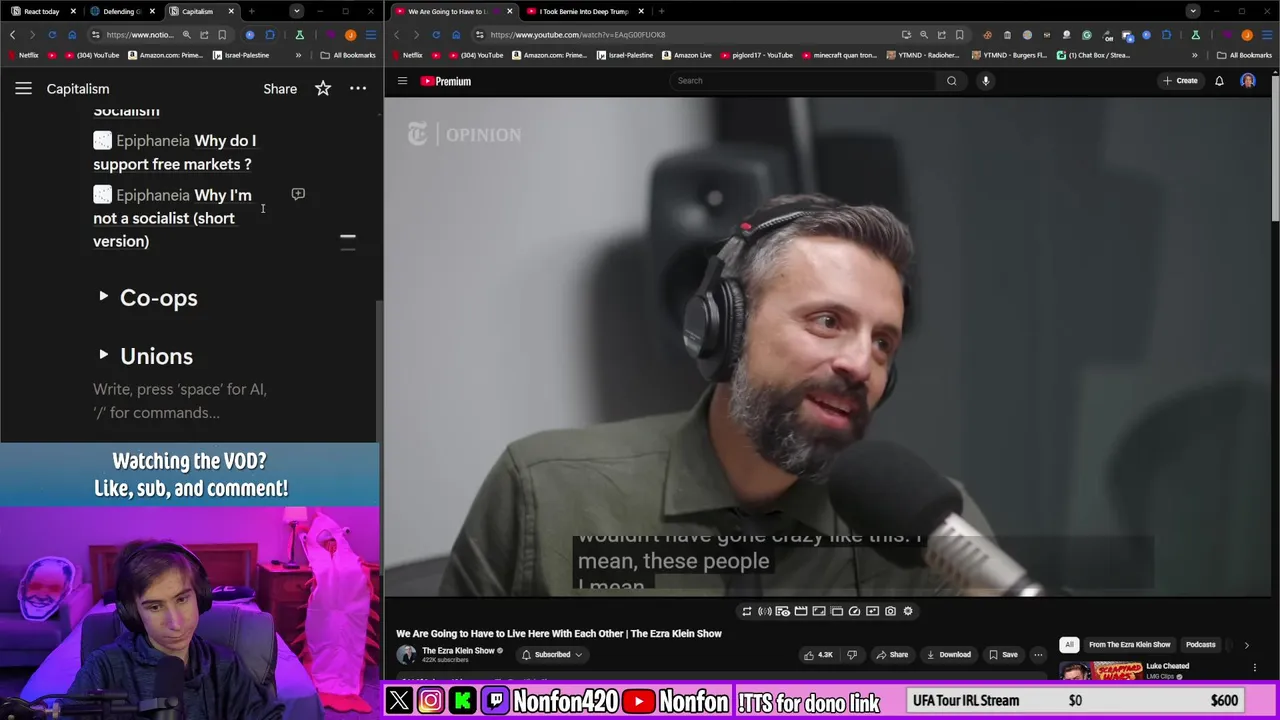The width and height of the screenshot is (1280, 720).
Task: Open the YouTube account avatar menu
Action: point(1248,81)
